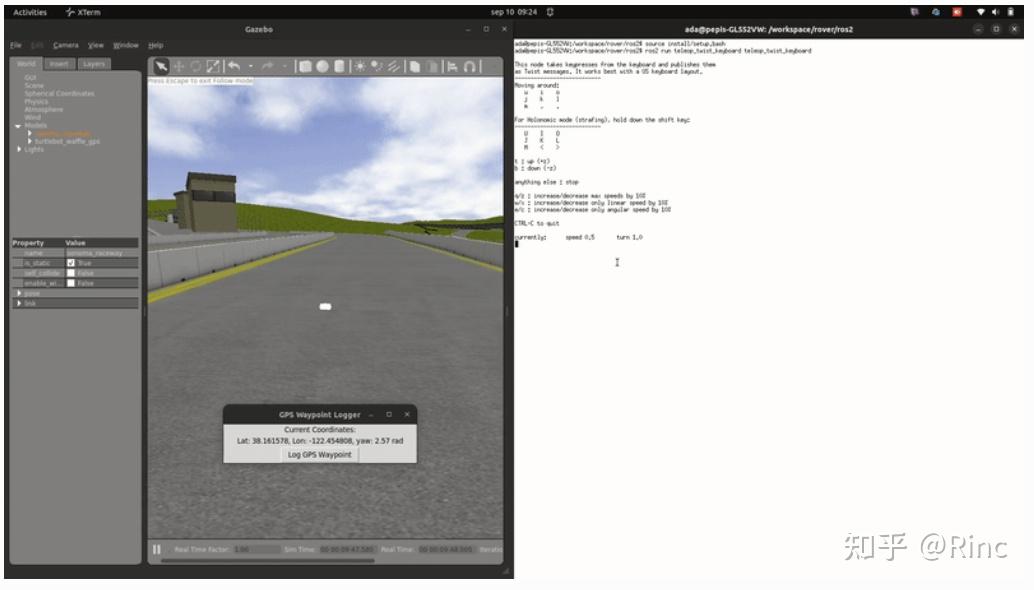Screen dimensions: 1034x590
Task: Open the View menu
Action: pos(96,45)
